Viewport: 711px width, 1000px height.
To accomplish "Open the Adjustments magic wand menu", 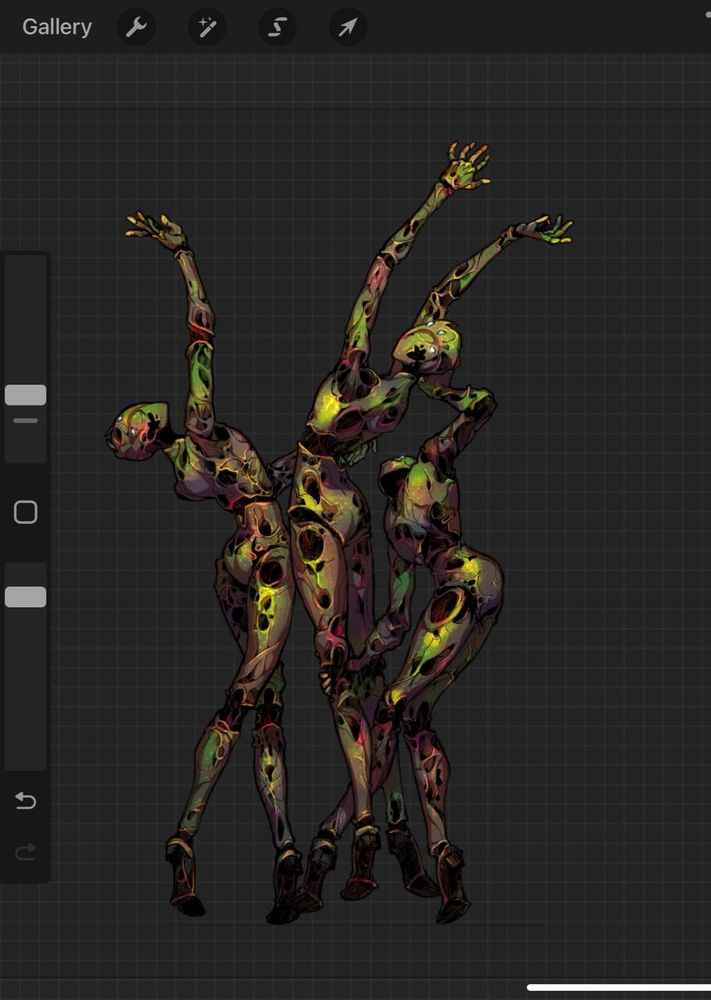I will pos(207,27).
